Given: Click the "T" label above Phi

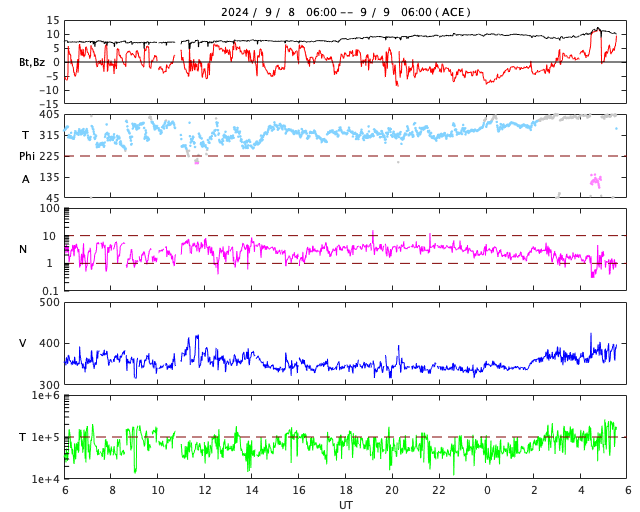Looking at the screenshot, I should coord(25,135).
